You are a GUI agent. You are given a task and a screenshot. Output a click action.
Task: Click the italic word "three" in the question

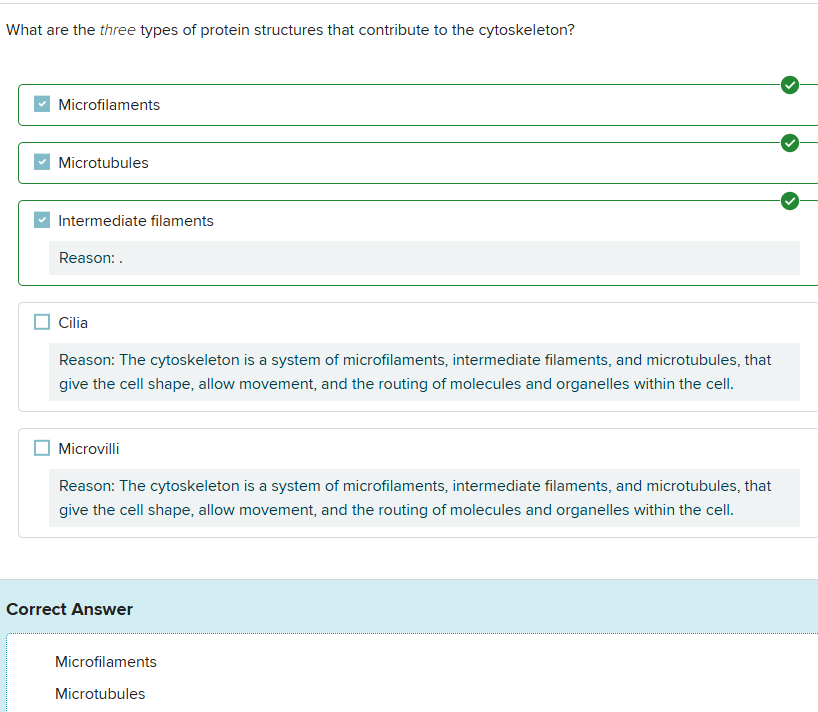coord(117,30)
